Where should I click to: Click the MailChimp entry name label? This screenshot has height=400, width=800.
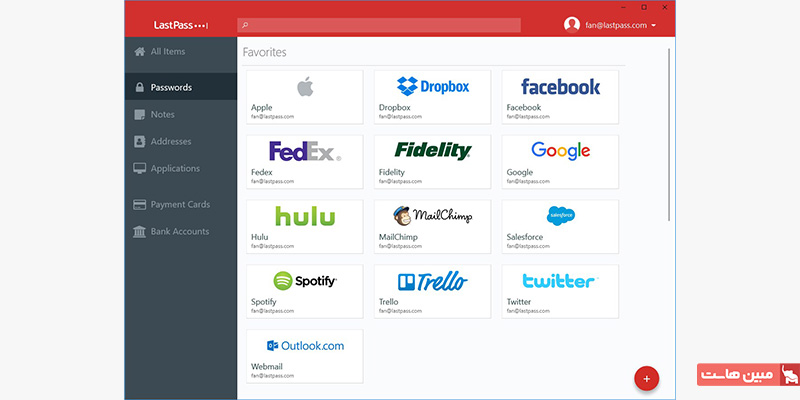tap(398, 237)
